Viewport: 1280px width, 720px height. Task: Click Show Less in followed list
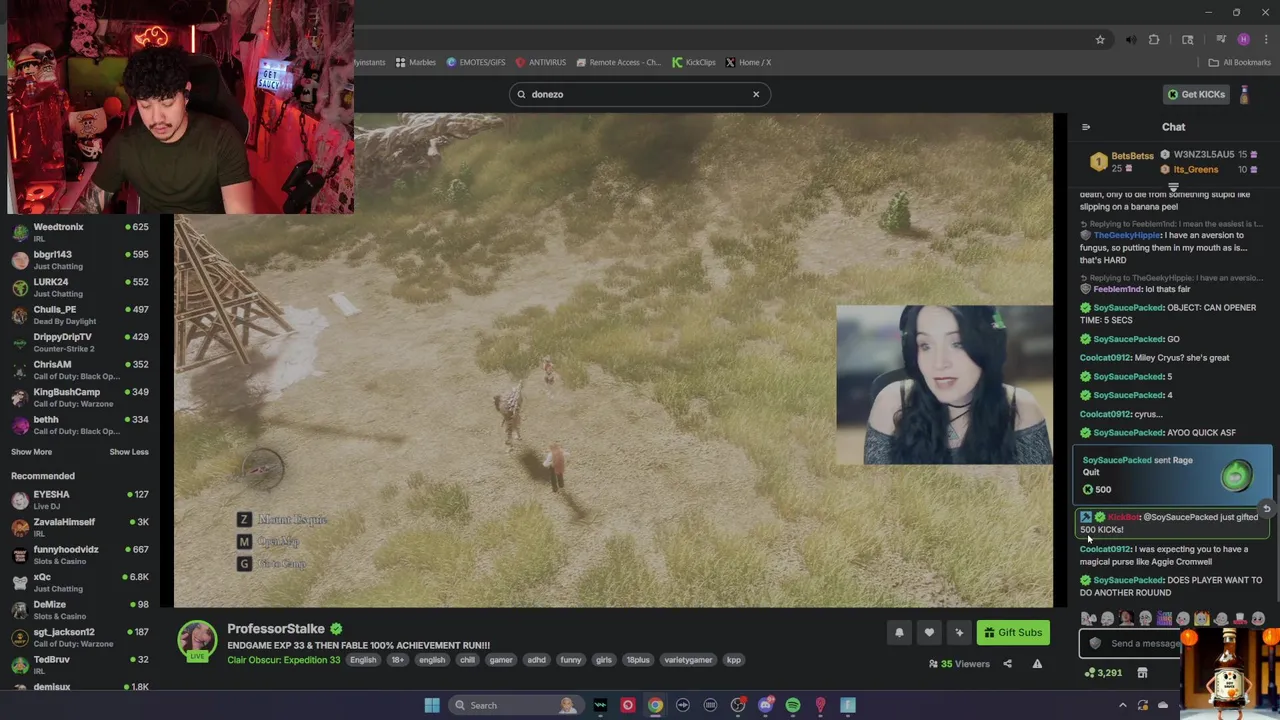(x=129, y=452)
